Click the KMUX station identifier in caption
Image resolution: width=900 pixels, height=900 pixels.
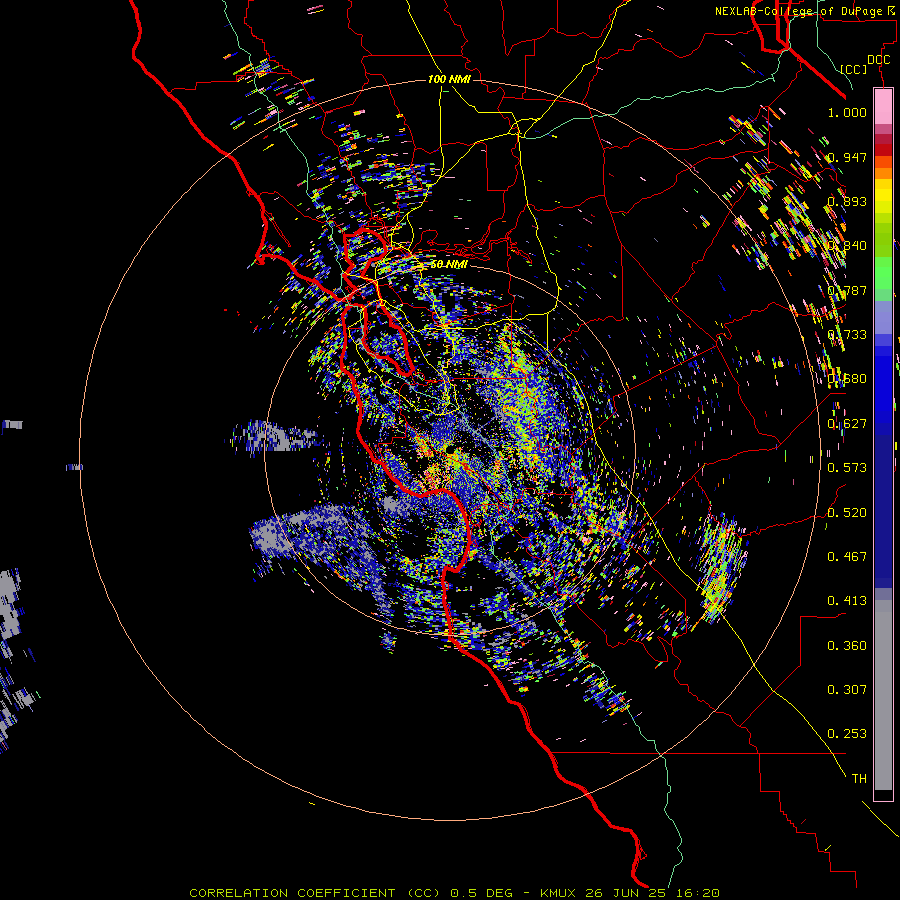pyautogui.click(x=557, y=893)
